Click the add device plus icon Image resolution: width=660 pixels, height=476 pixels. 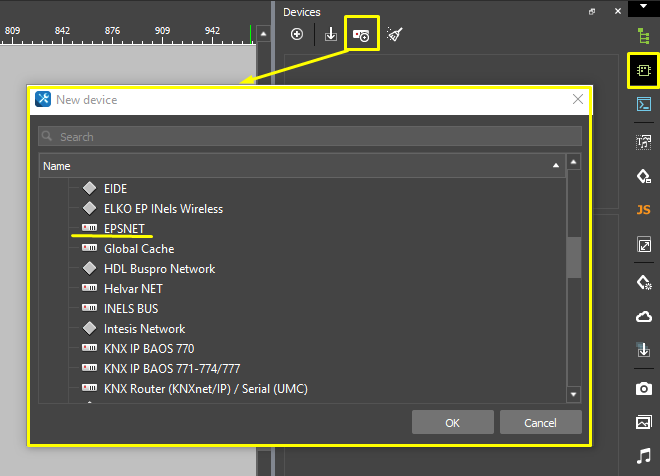(297, 35)
